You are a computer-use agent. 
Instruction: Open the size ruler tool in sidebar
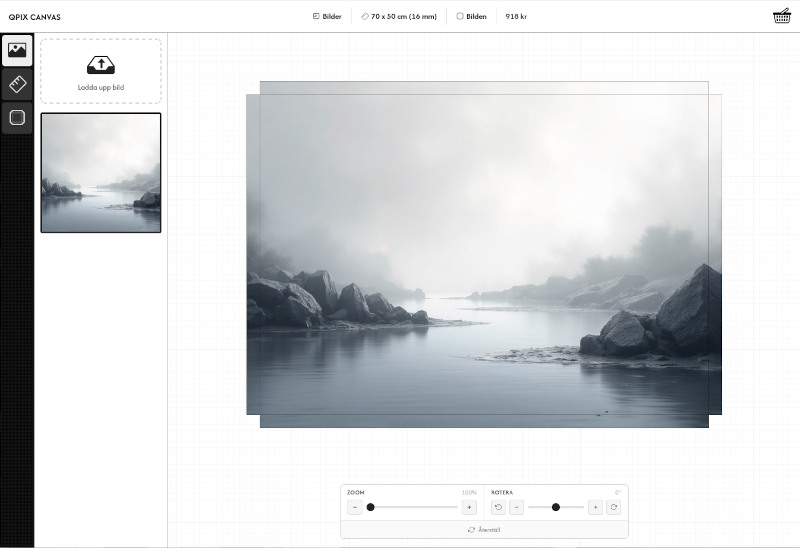17,84
